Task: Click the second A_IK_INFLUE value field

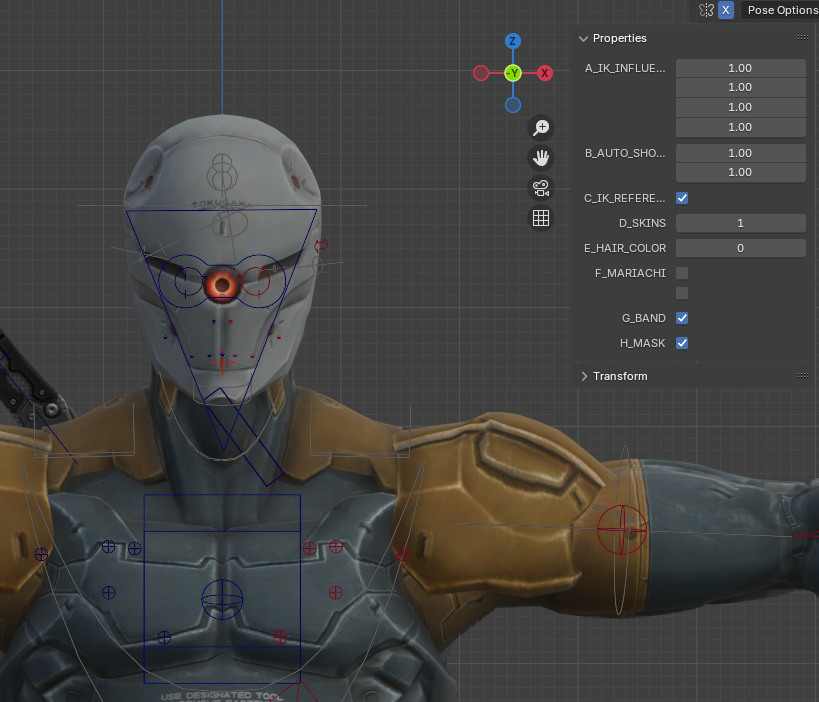Action: (740, 87)
